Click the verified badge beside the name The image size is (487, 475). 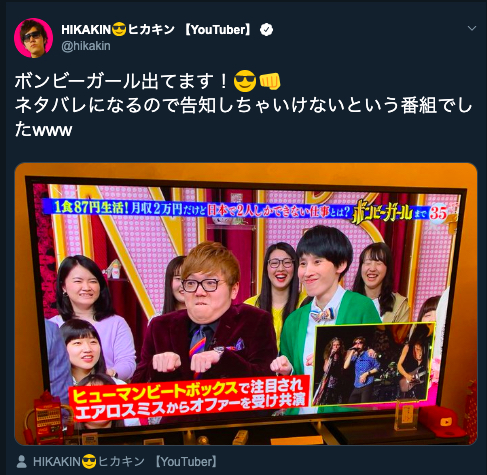(266, 30)
